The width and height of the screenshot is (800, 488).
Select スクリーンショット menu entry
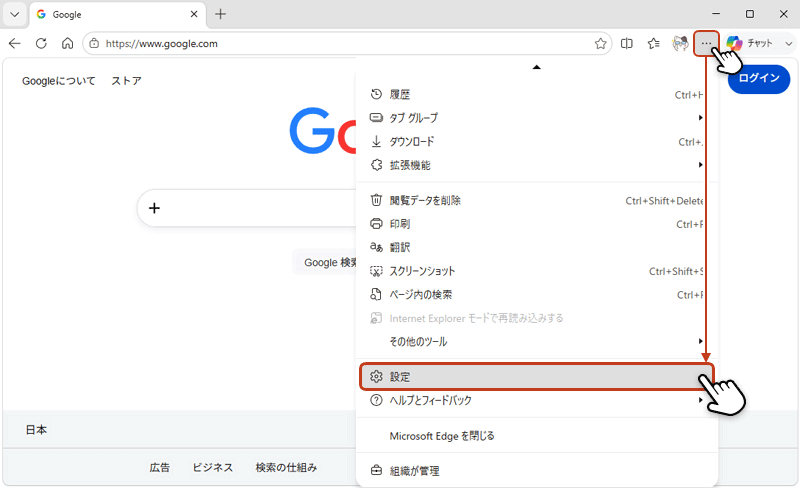point(537,271)
